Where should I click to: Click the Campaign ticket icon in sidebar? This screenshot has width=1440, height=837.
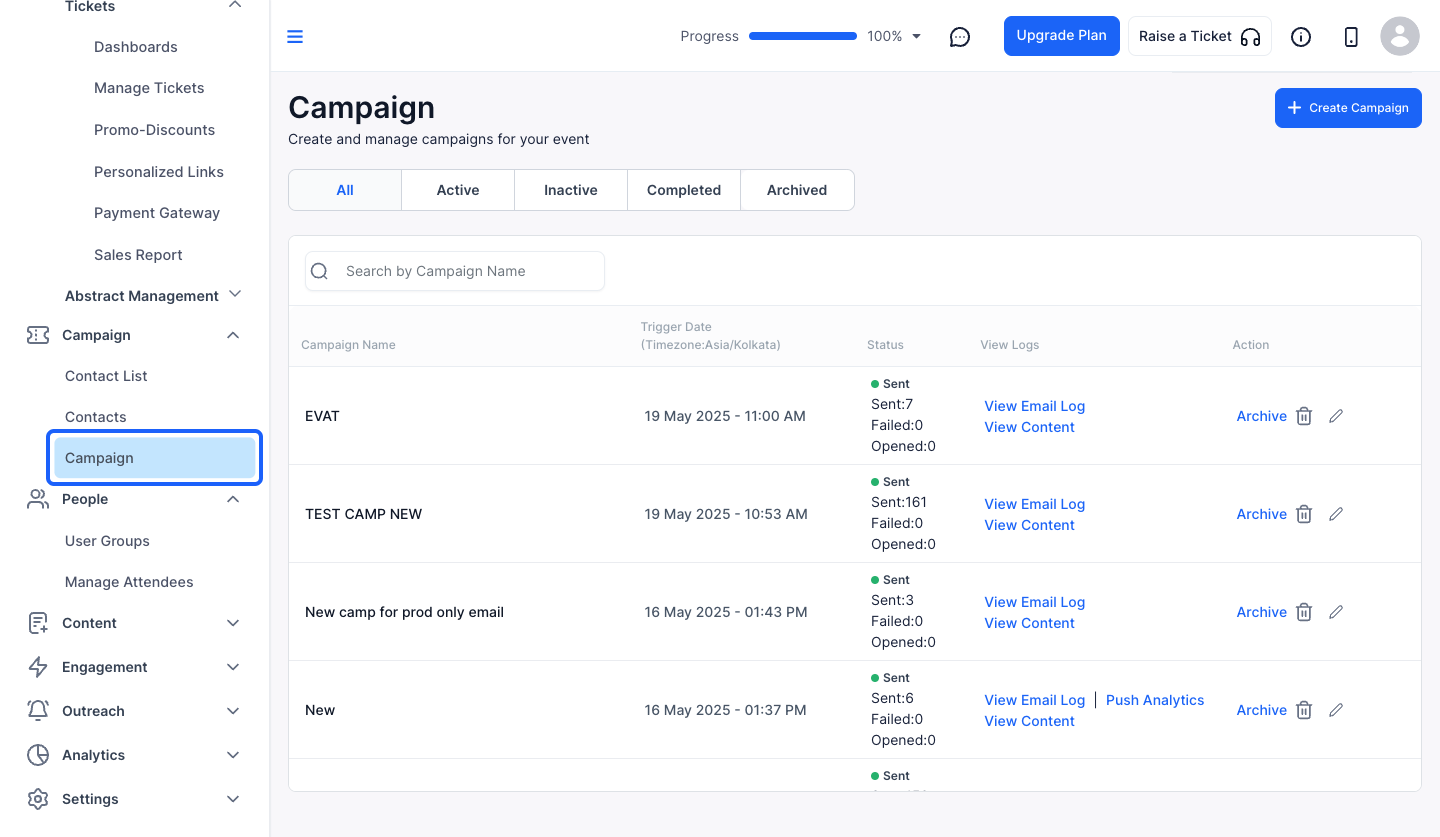point(38,335)
